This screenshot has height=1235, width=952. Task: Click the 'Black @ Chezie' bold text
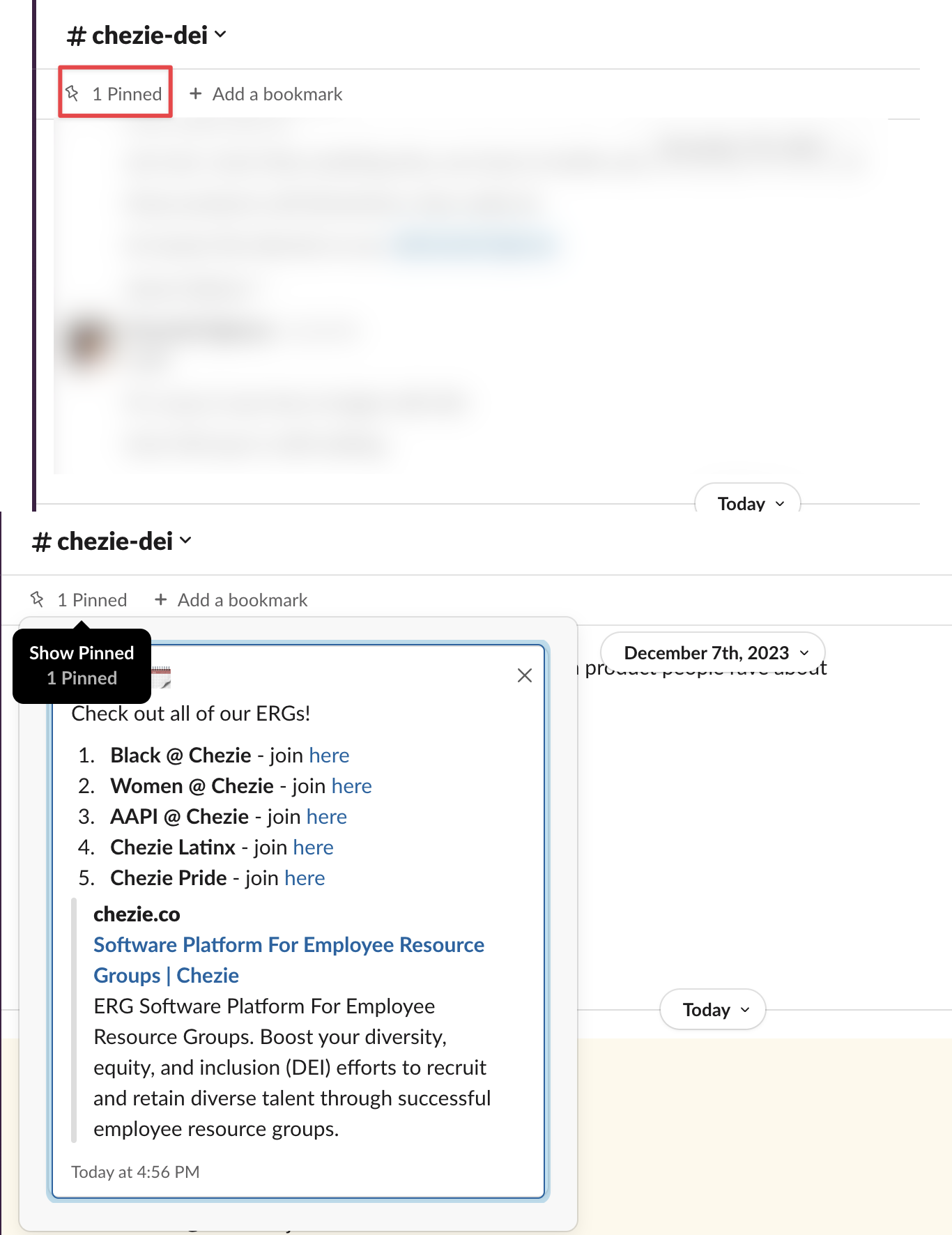click(181, 755)
